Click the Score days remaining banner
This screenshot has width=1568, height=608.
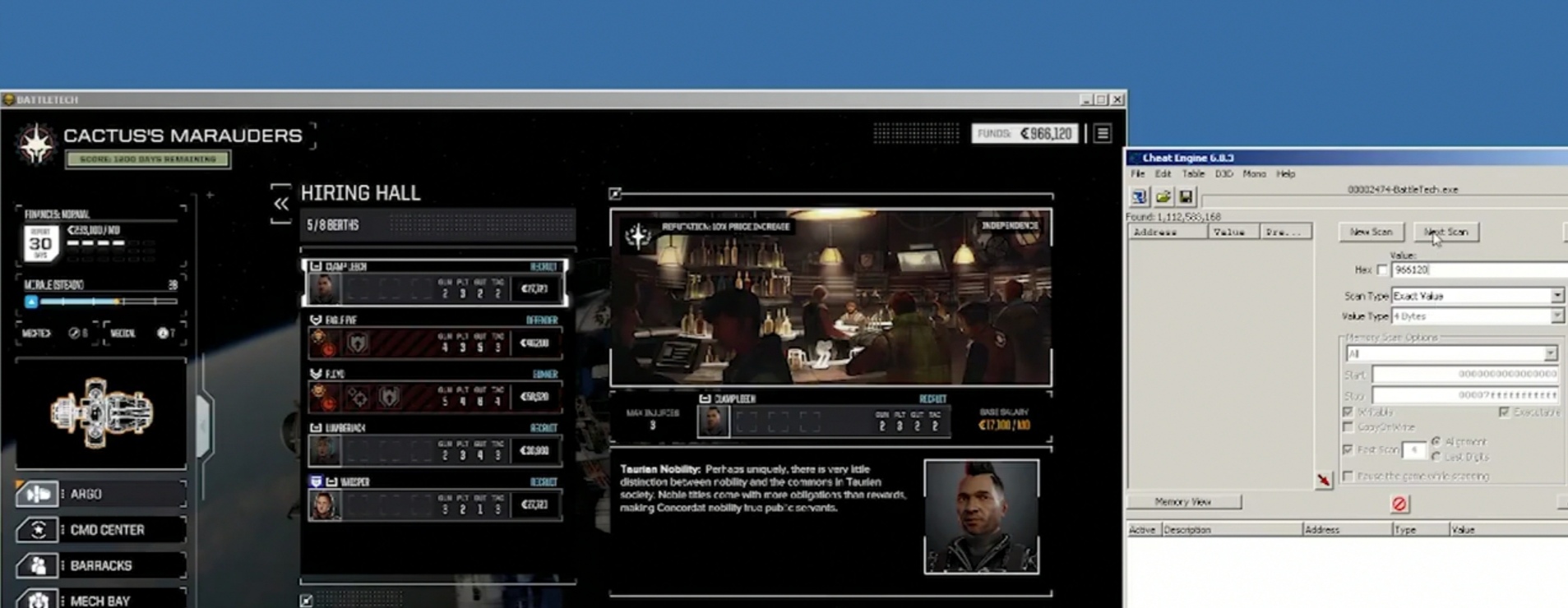click(x=148, y=159)
